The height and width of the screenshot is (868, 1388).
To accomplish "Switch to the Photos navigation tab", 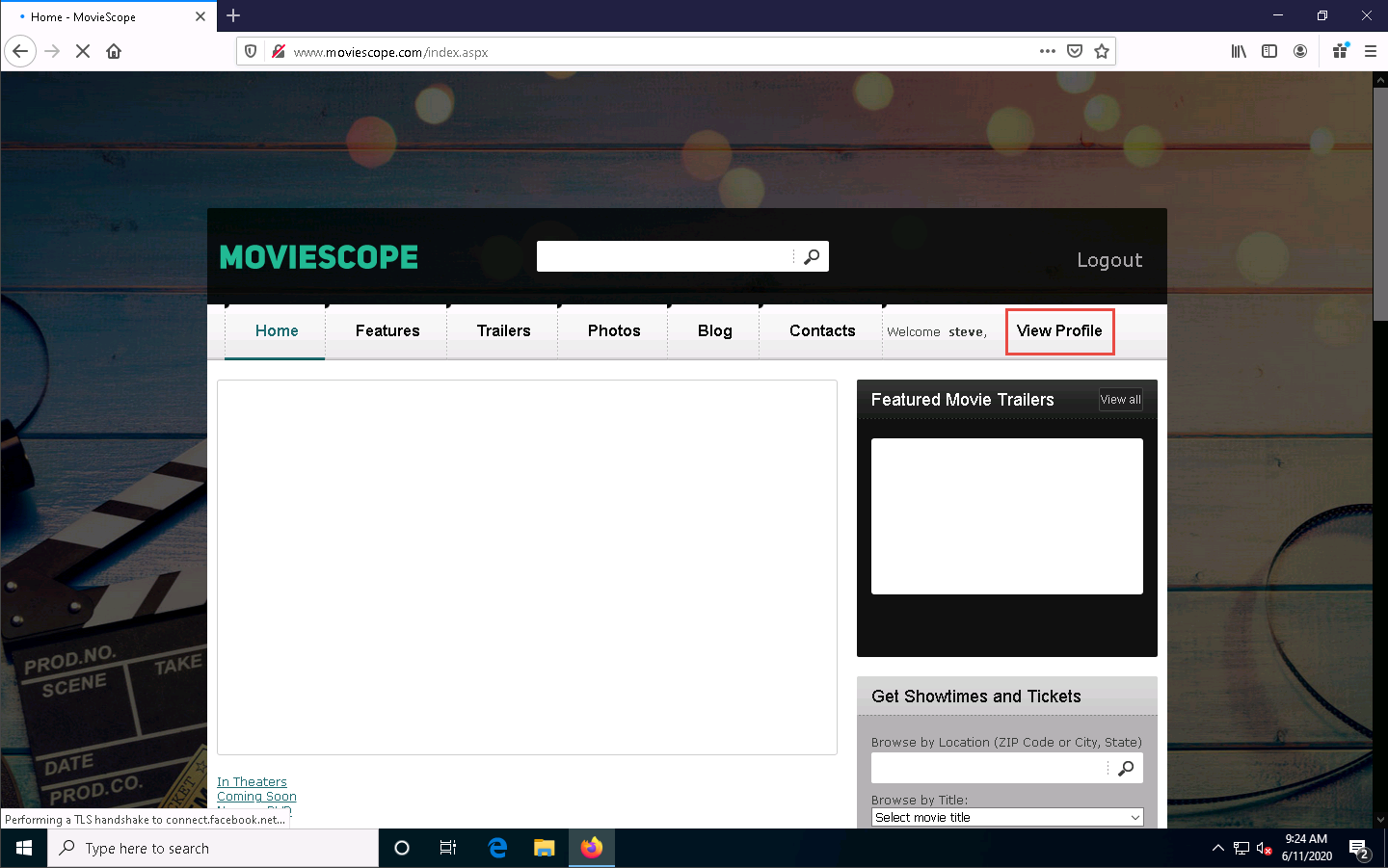I will click(x=614, y=331).
